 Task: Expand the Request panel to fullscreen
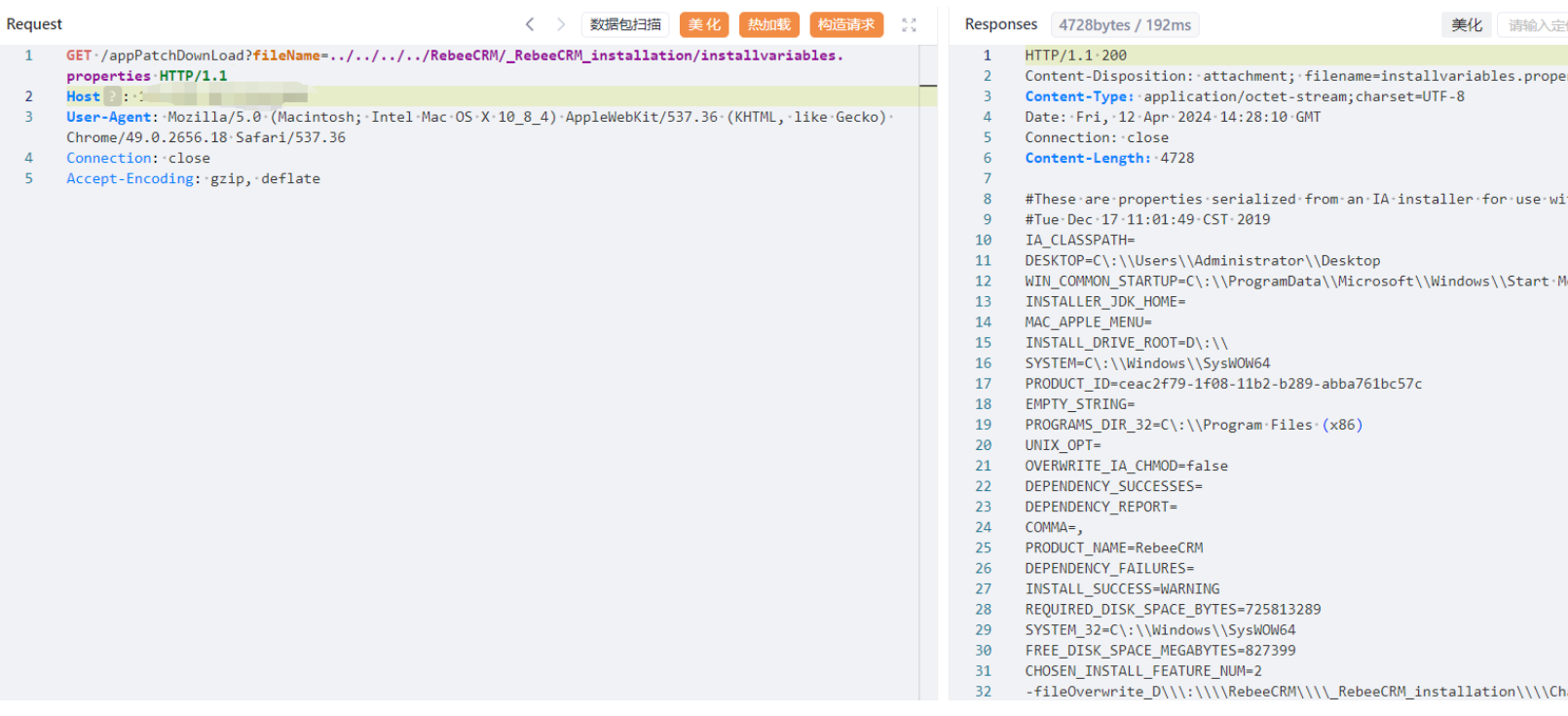(x=909, y=25)
